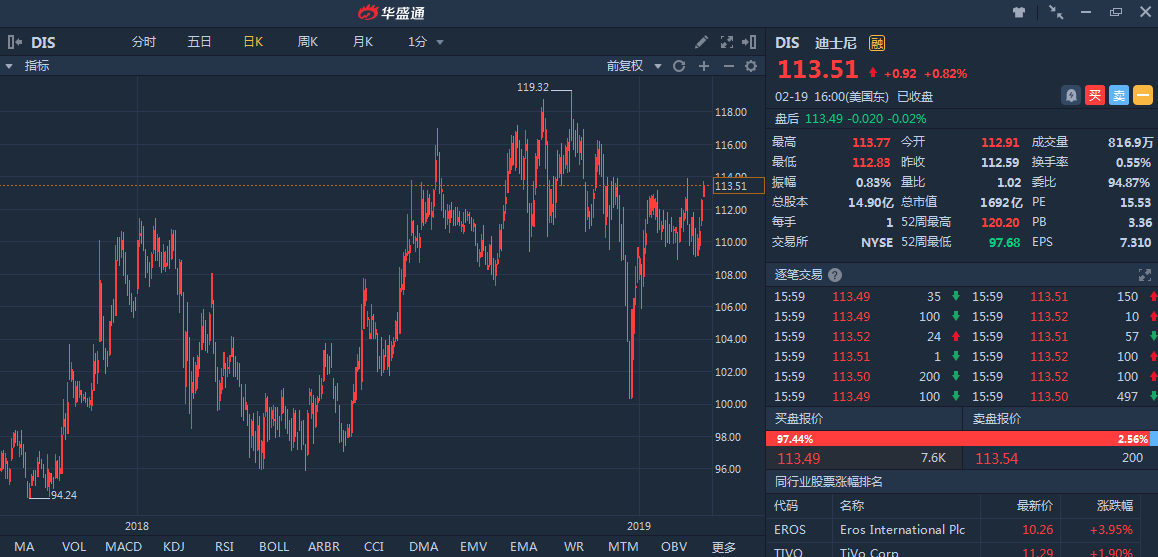
Task: Click the yellow minus watchlist button
Action: coord(1142,95)
